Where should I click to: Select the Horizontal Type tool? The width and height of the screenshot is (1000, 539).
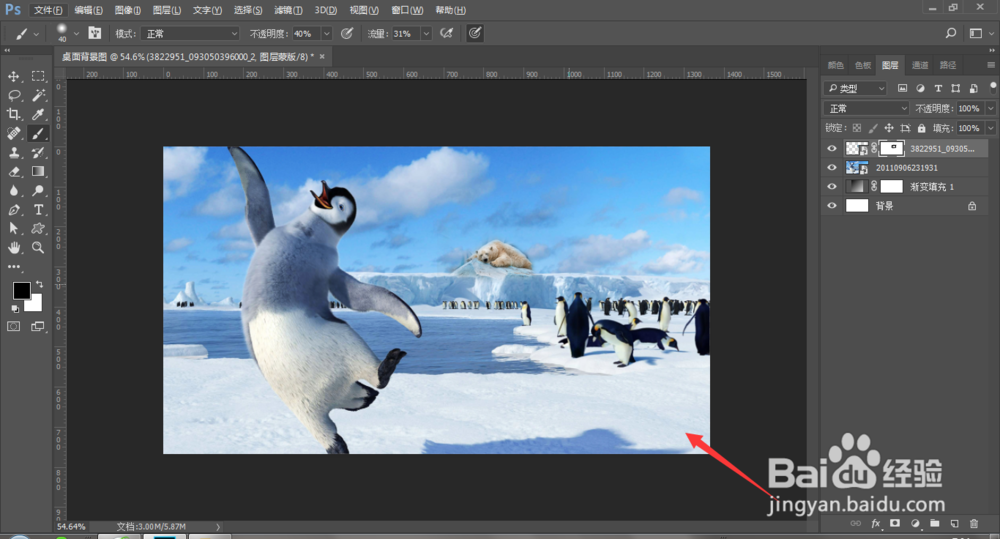click(x=38, y=210)
